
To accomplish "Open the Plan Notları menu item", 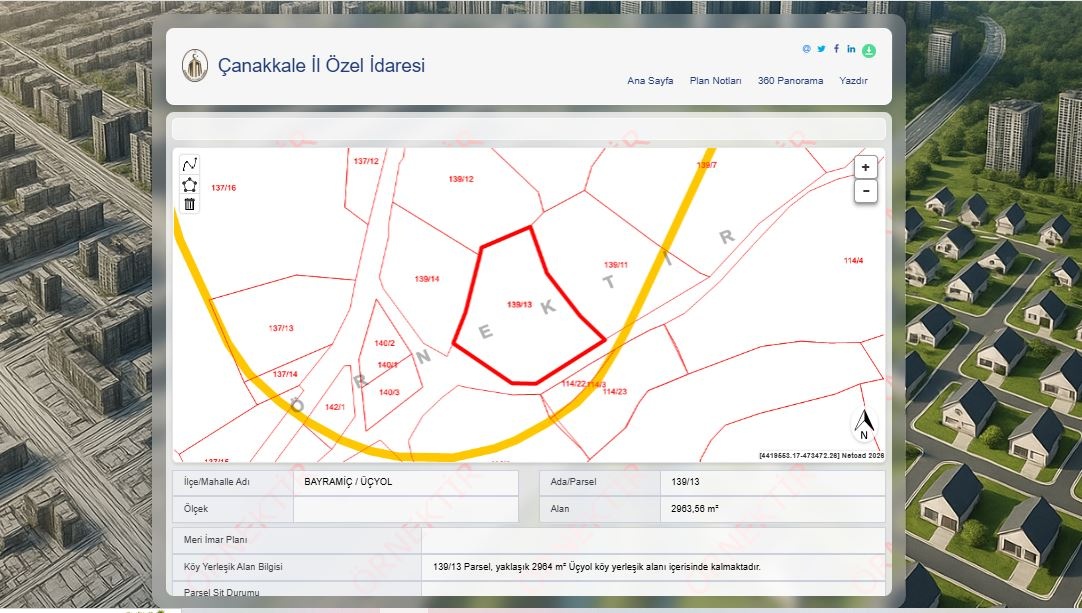I will 716,81.
